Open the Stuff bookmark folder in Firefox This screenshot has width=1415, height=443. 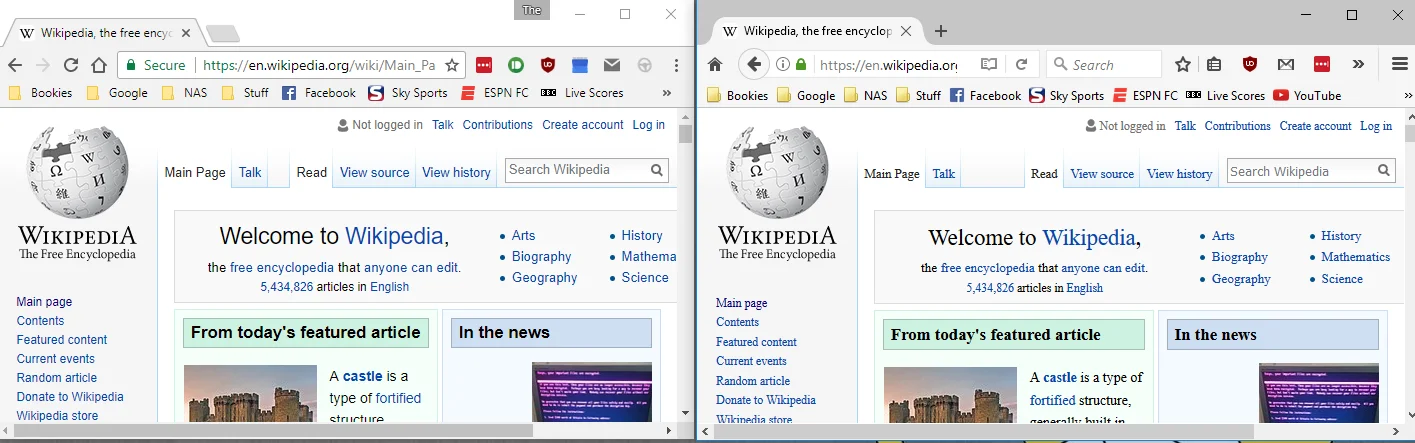918,96
